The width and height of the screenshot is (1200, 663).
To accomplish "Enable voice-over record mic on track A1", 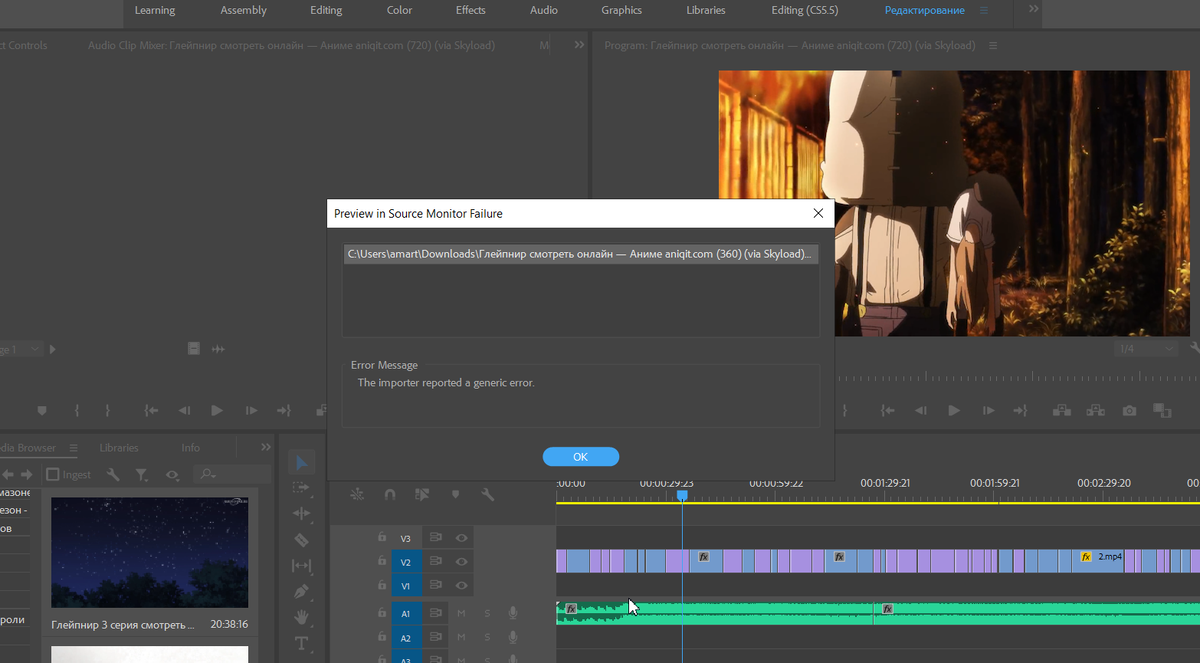I will [513, 613].
